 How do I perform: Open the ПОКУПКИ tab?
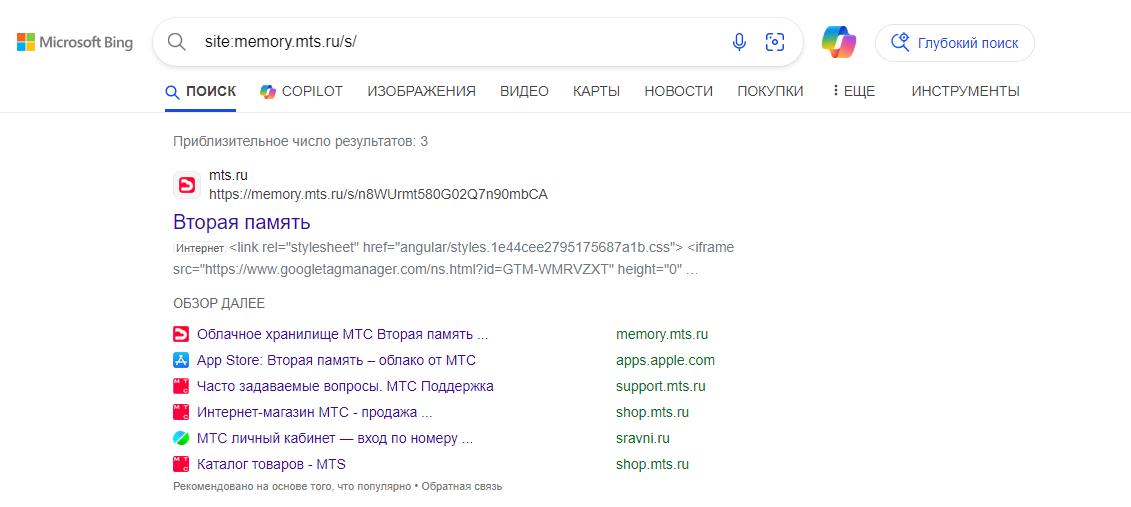point(770,92)
